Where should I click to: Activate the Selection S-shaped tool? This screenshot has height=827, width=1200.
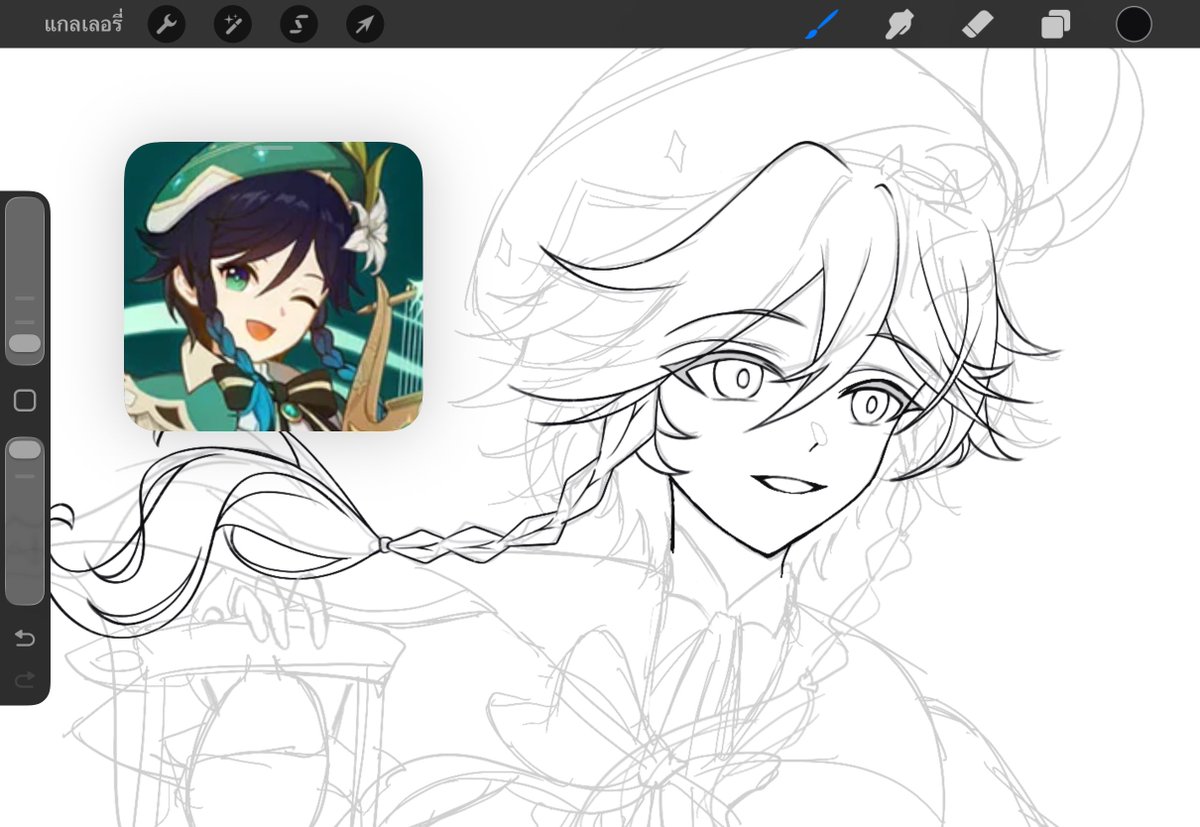click(299, 24)
